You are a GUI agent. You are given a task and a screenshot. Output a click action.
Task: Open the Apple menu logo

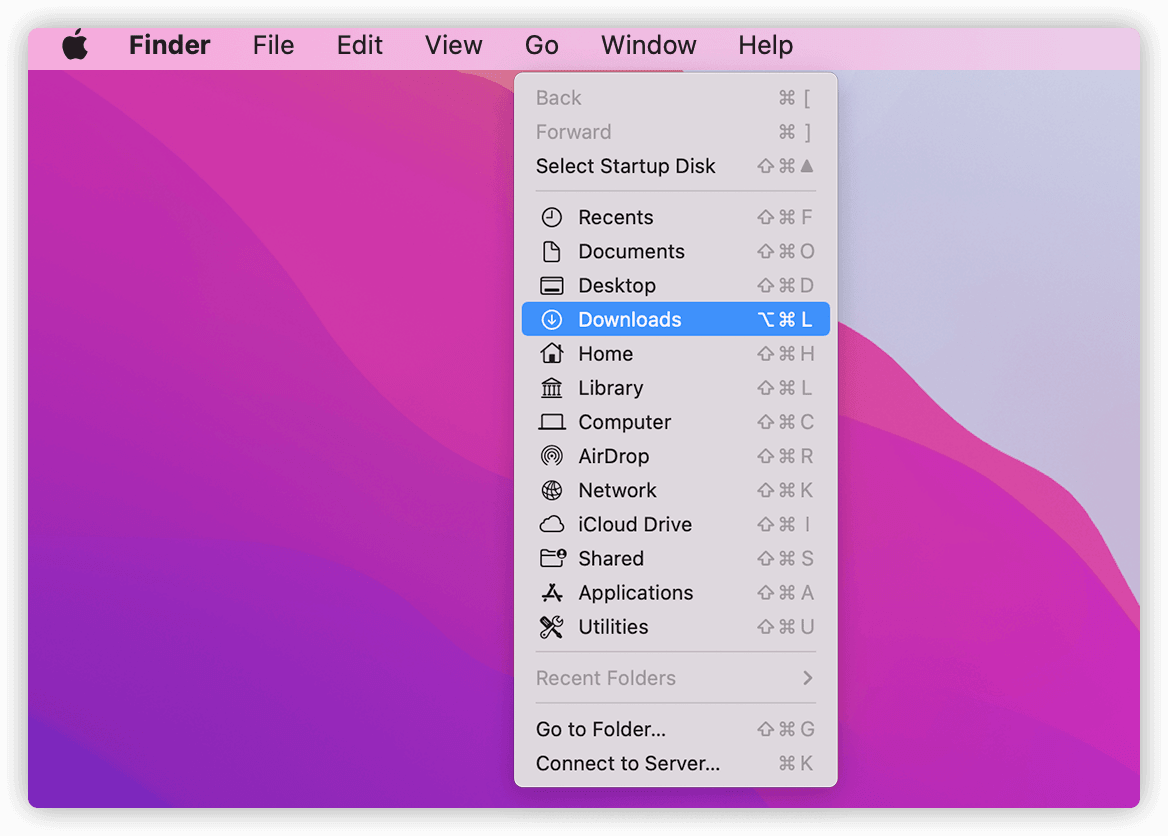pos(74,45)
